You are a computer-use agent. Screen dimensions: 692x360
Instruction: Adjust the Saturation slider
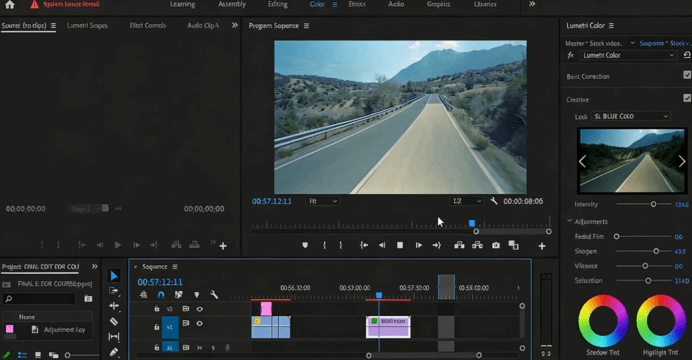(648, 281)
